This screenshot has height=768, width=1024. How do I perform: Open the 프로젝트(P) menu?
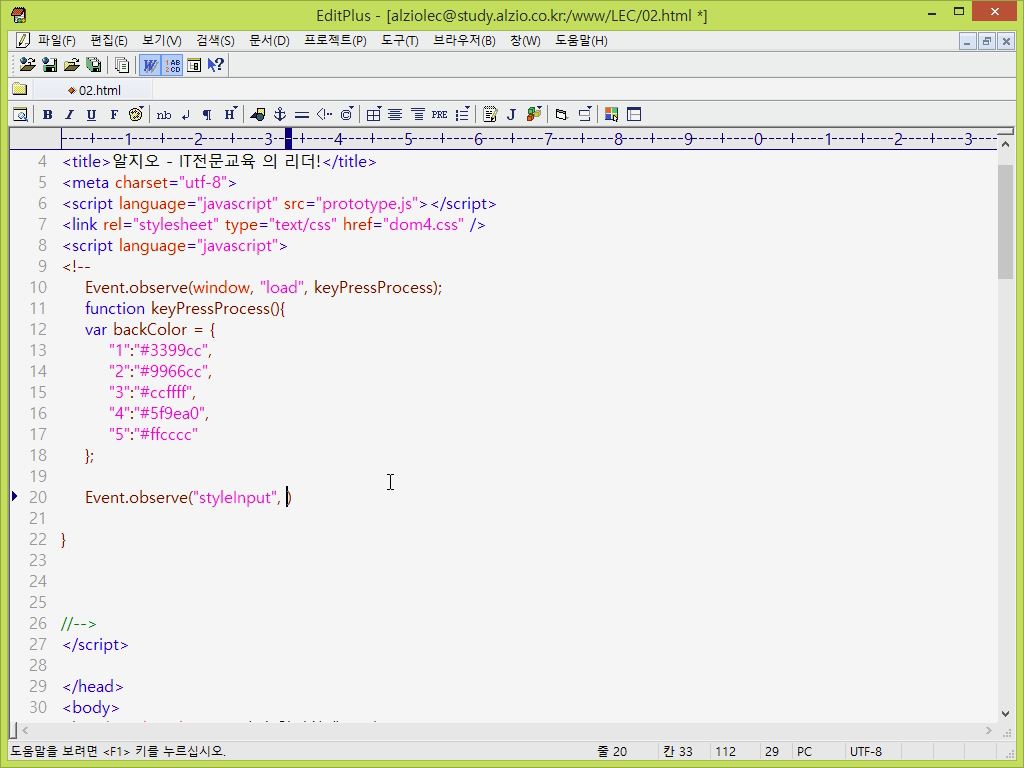coord(335,40)
